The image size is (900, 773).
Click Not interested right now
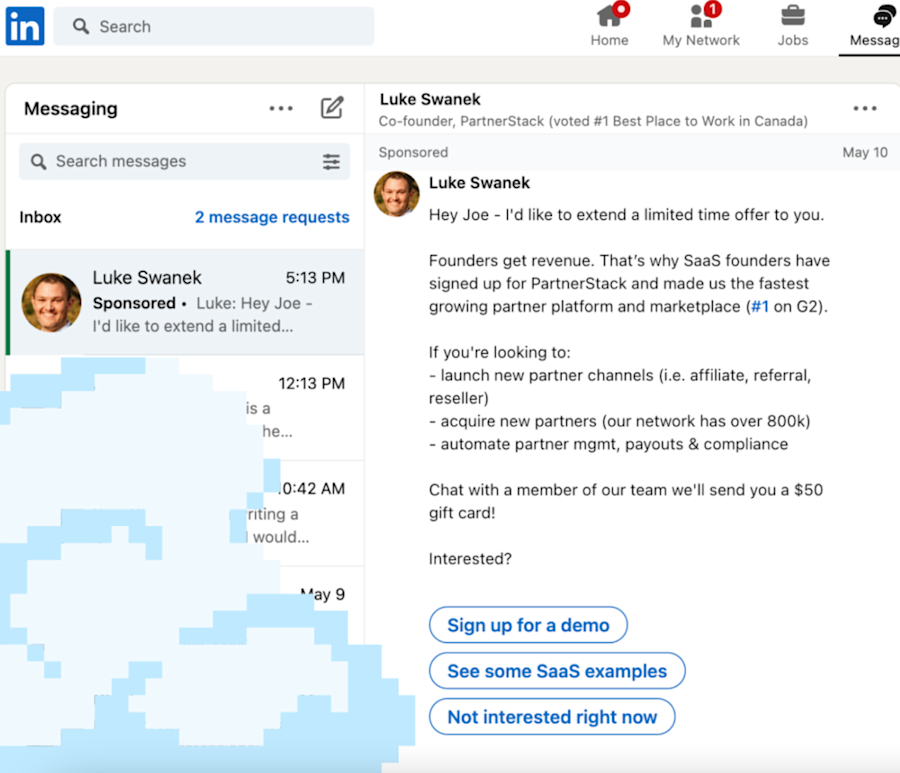coord(552,717)
